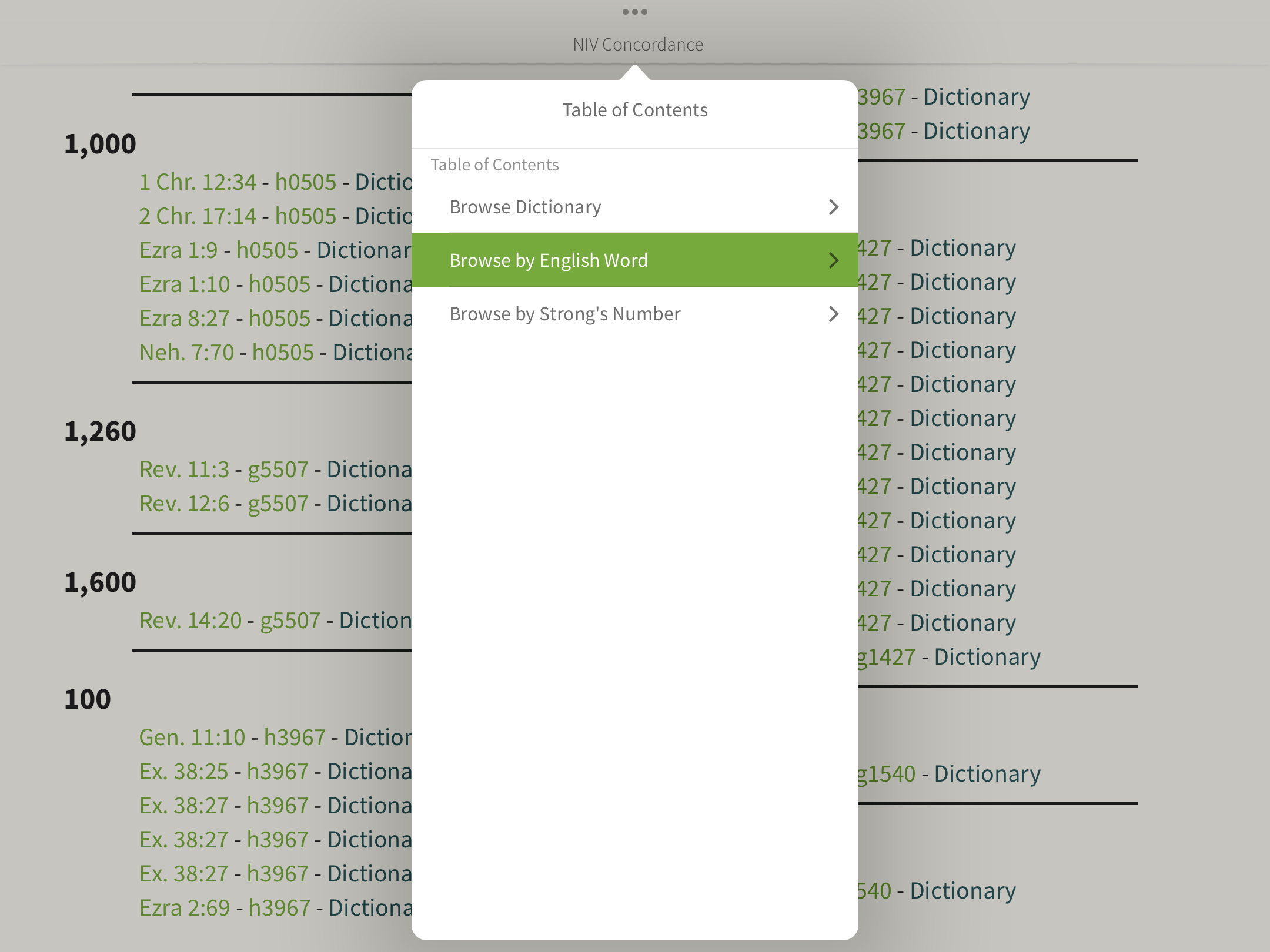Open 2 Chr. 17:14 verse link
The width and height of the screenshot is (1270, 952).
198,216
